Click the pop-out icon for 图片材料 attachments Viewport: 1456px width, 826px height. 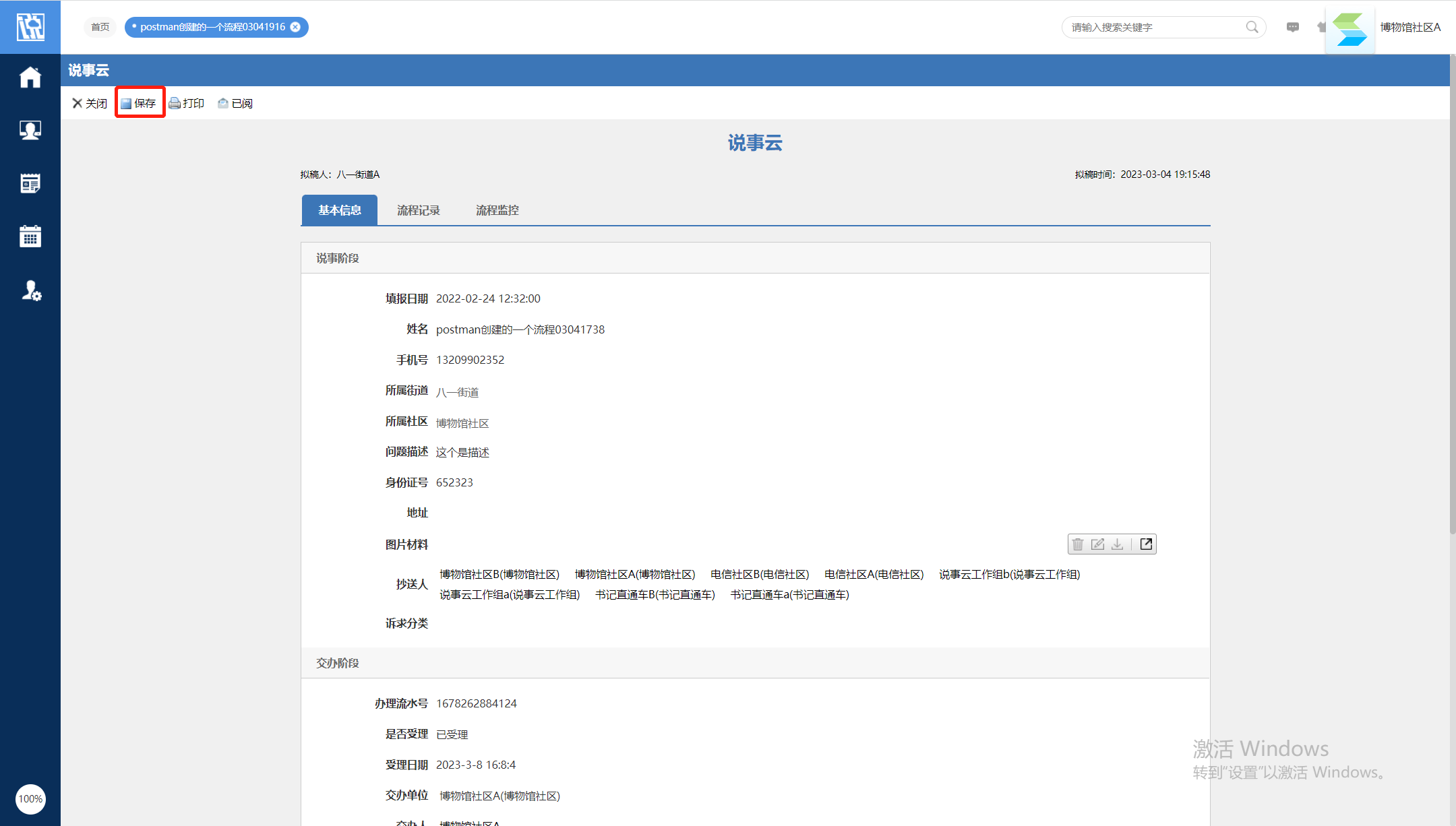pos(1146,544)
